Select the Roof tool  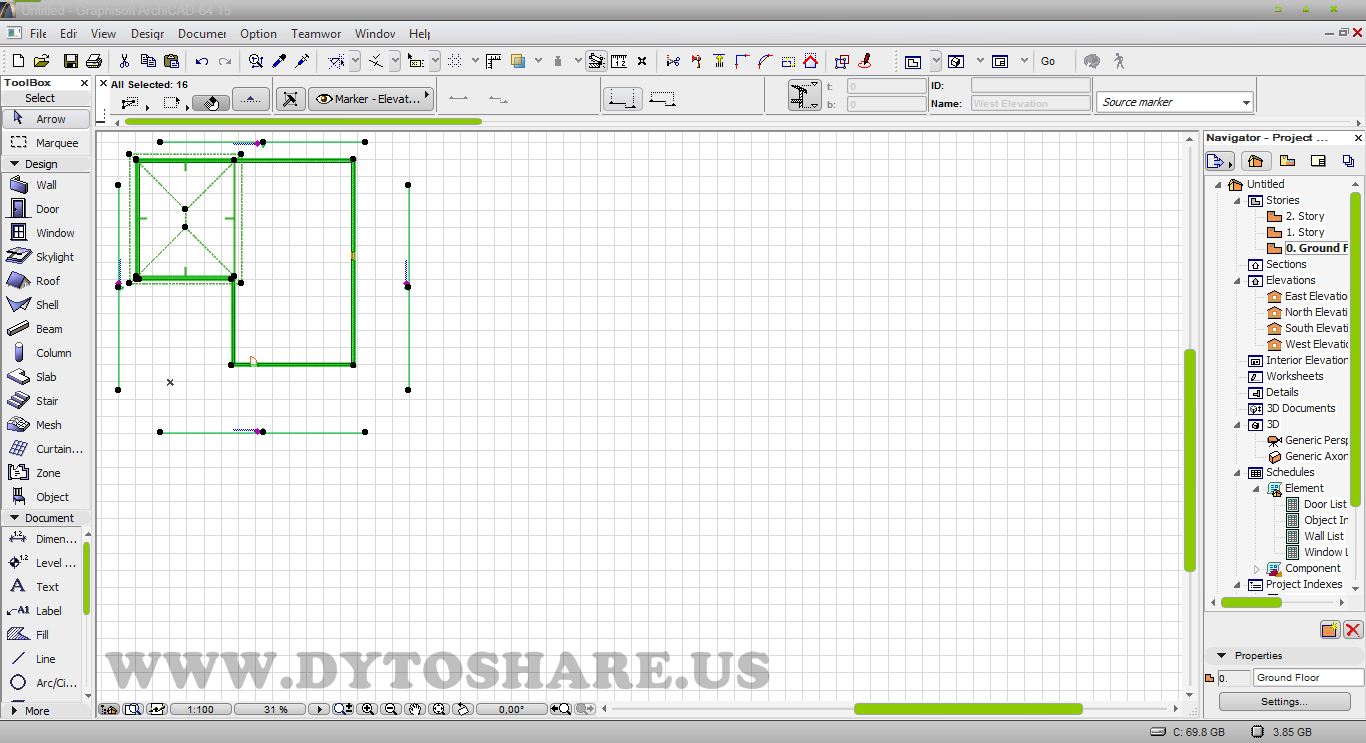tap(46, 281)
